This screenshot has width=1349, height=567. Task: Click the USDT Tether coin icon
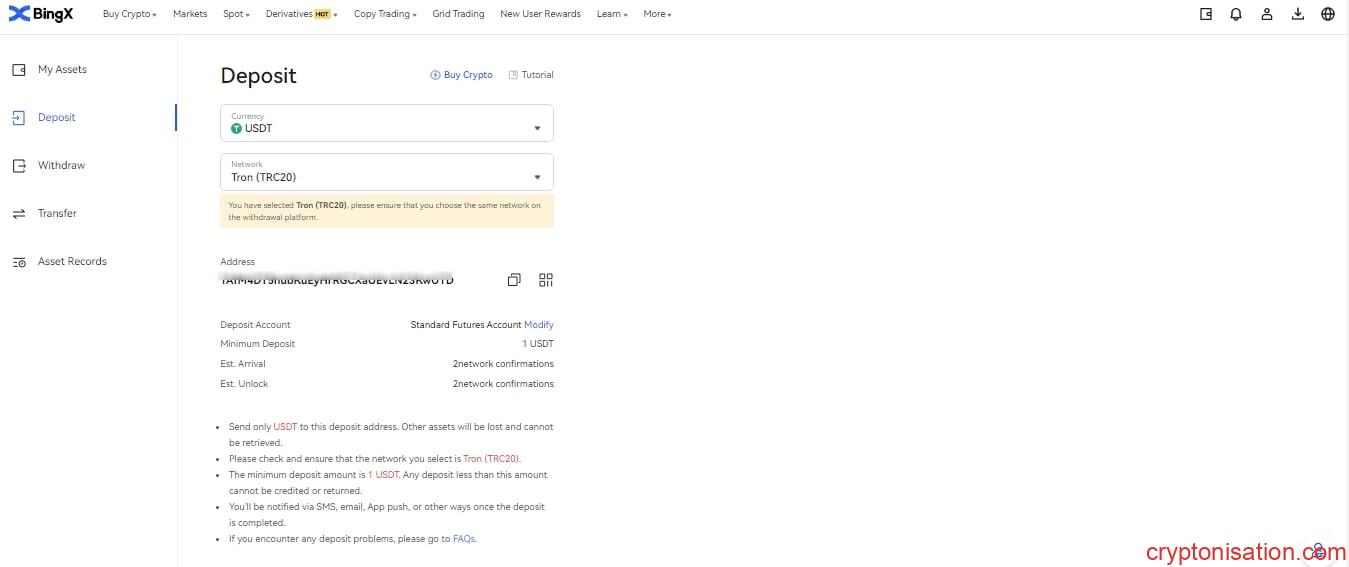237,128
